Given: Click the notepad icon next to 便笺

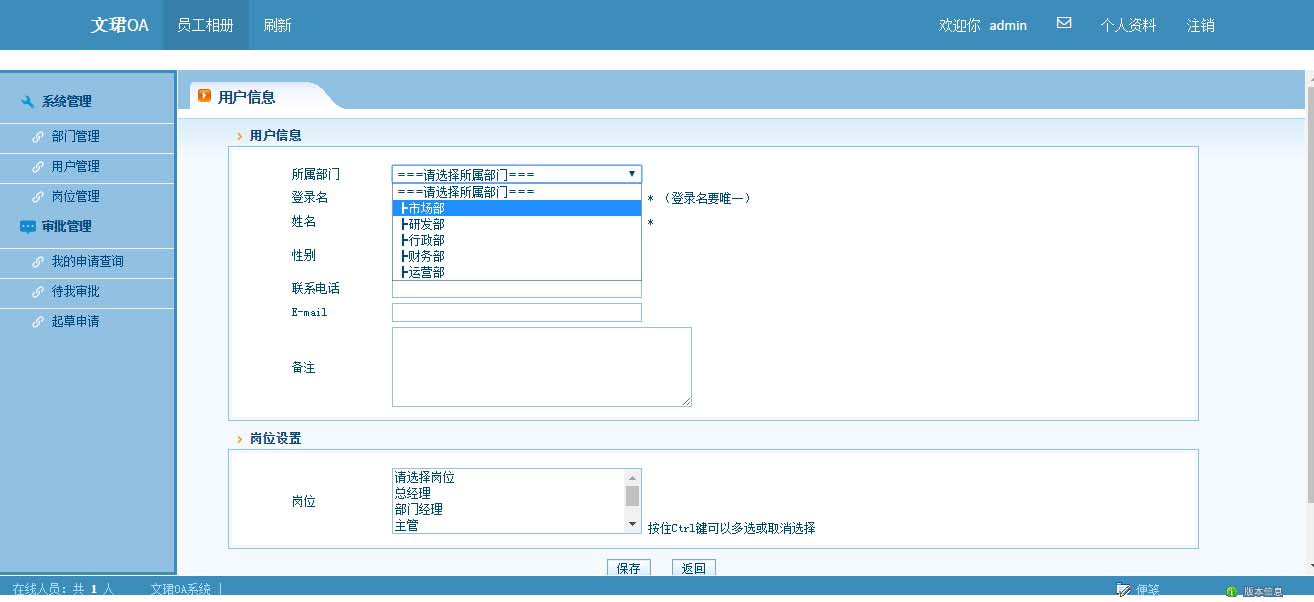Looking at the screenshot, I should [x=1124, y=590].
